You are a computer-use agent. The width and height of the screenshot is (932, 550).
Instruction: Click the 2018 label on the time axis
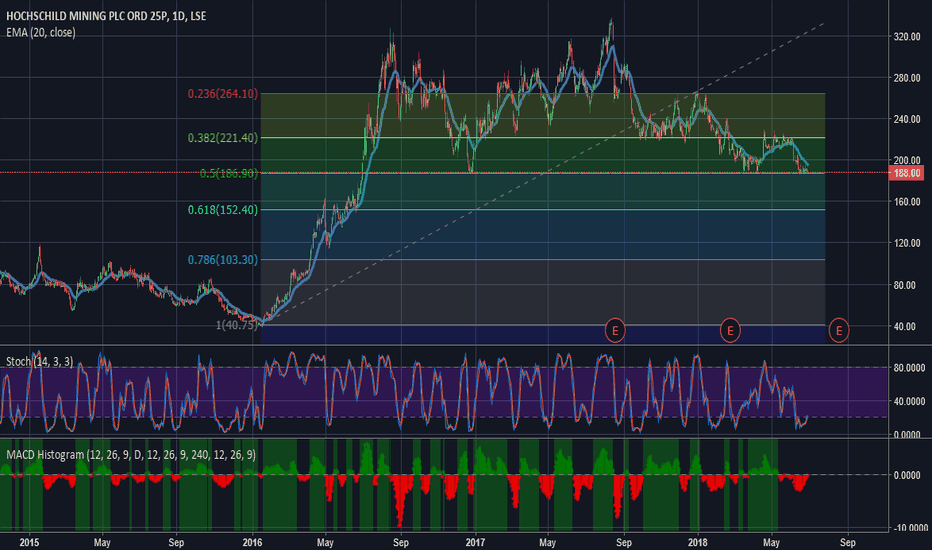point(697,542)
